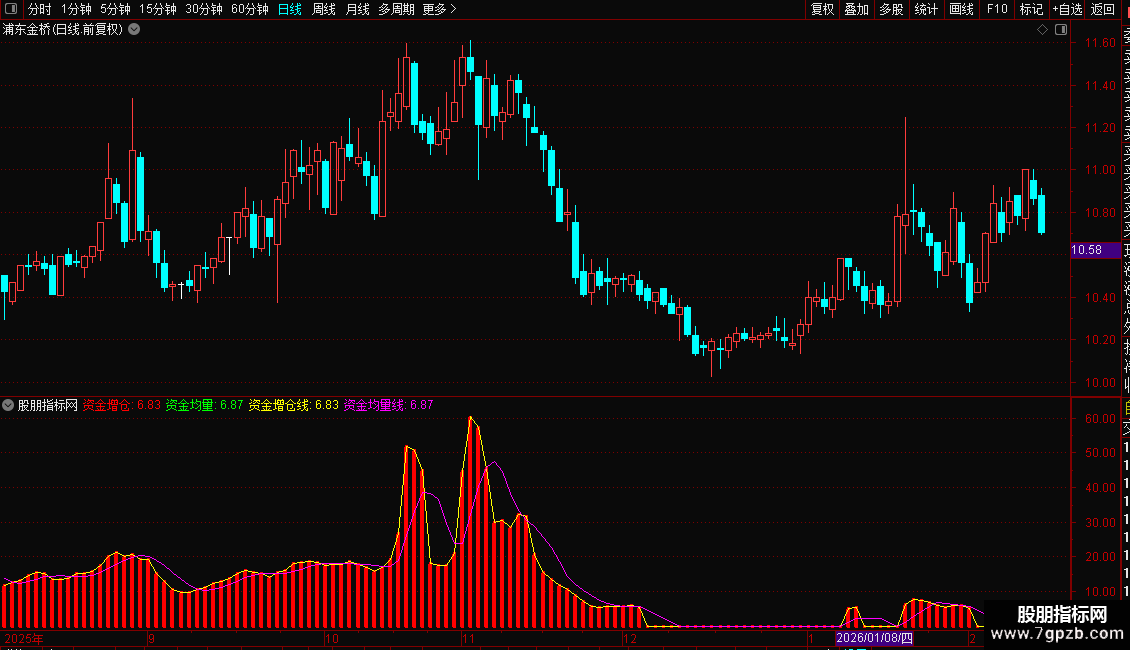This screenshot has width=1130, height=650.
Task: Add stock with +自选 button
Action: tap(1068, 9)
